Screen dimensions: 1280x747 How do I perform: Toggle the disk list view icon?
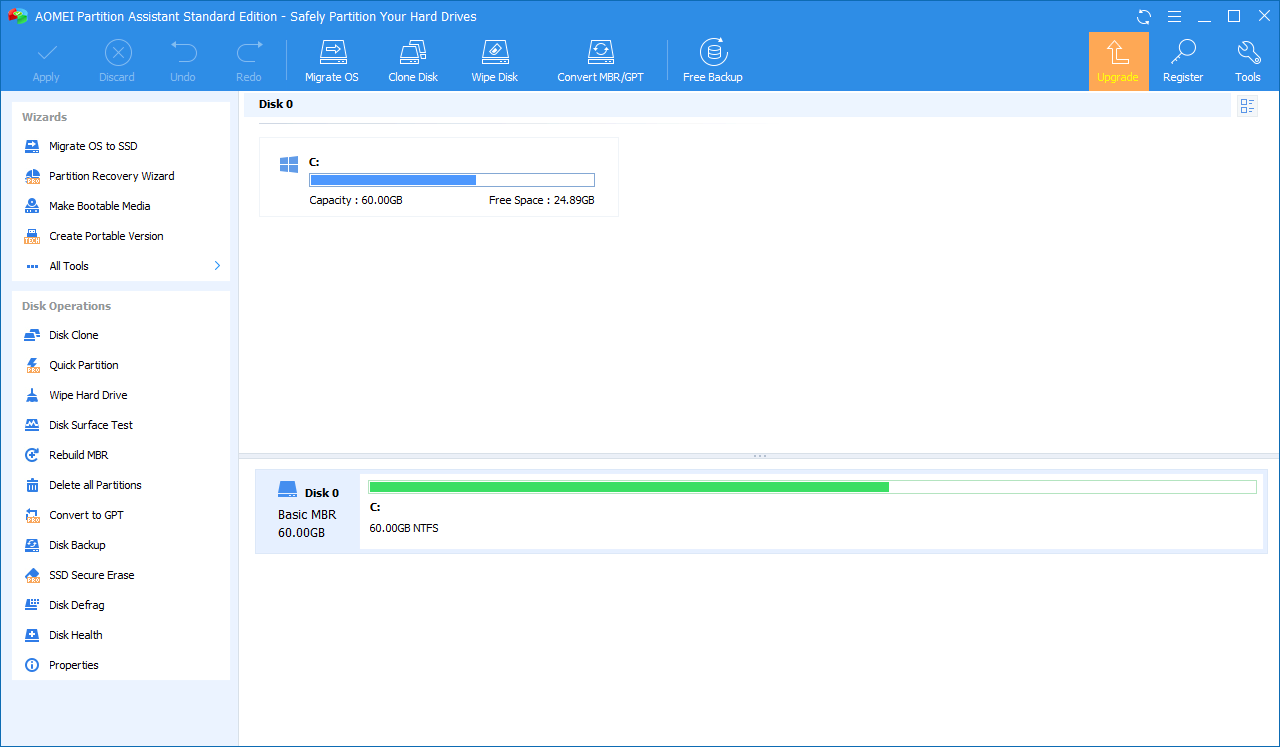(1247, 106)
